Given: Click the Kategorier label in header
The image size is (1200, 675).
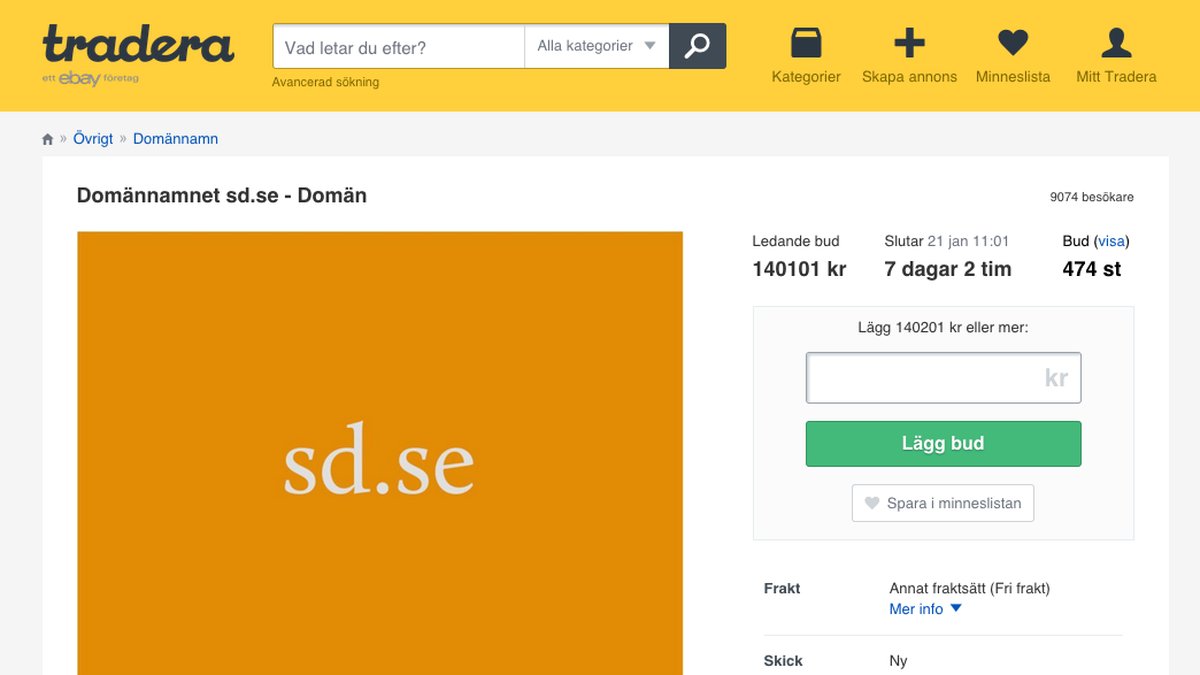Looking at the screenshot, I should (806, 77).
